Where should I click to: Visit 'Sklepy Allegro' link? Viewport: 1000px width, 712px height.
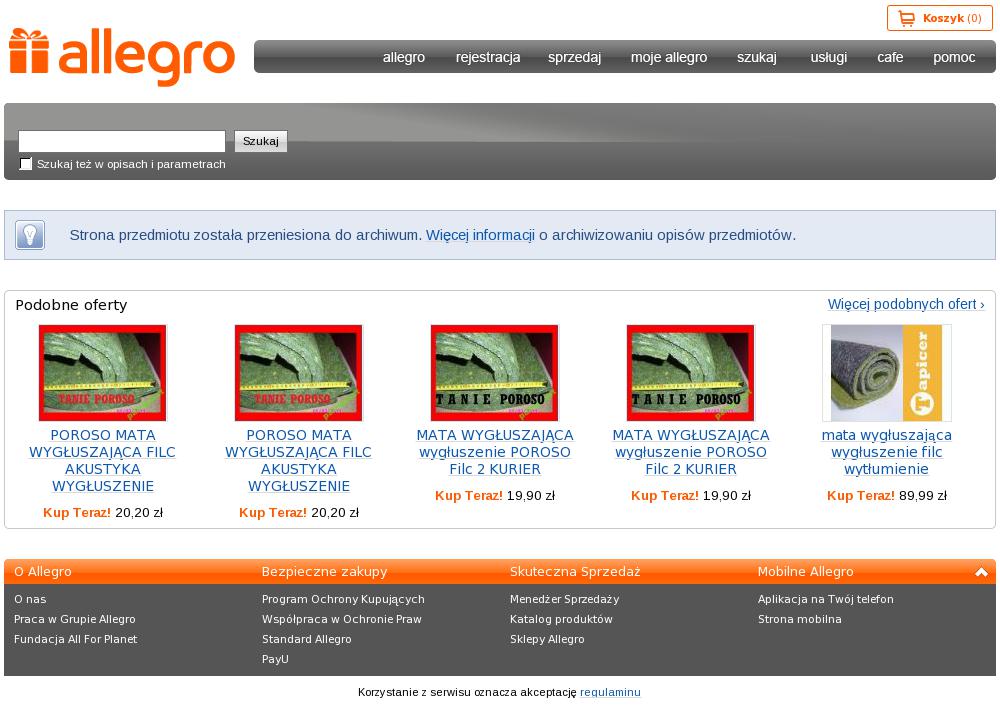click(x=547, y=639)
